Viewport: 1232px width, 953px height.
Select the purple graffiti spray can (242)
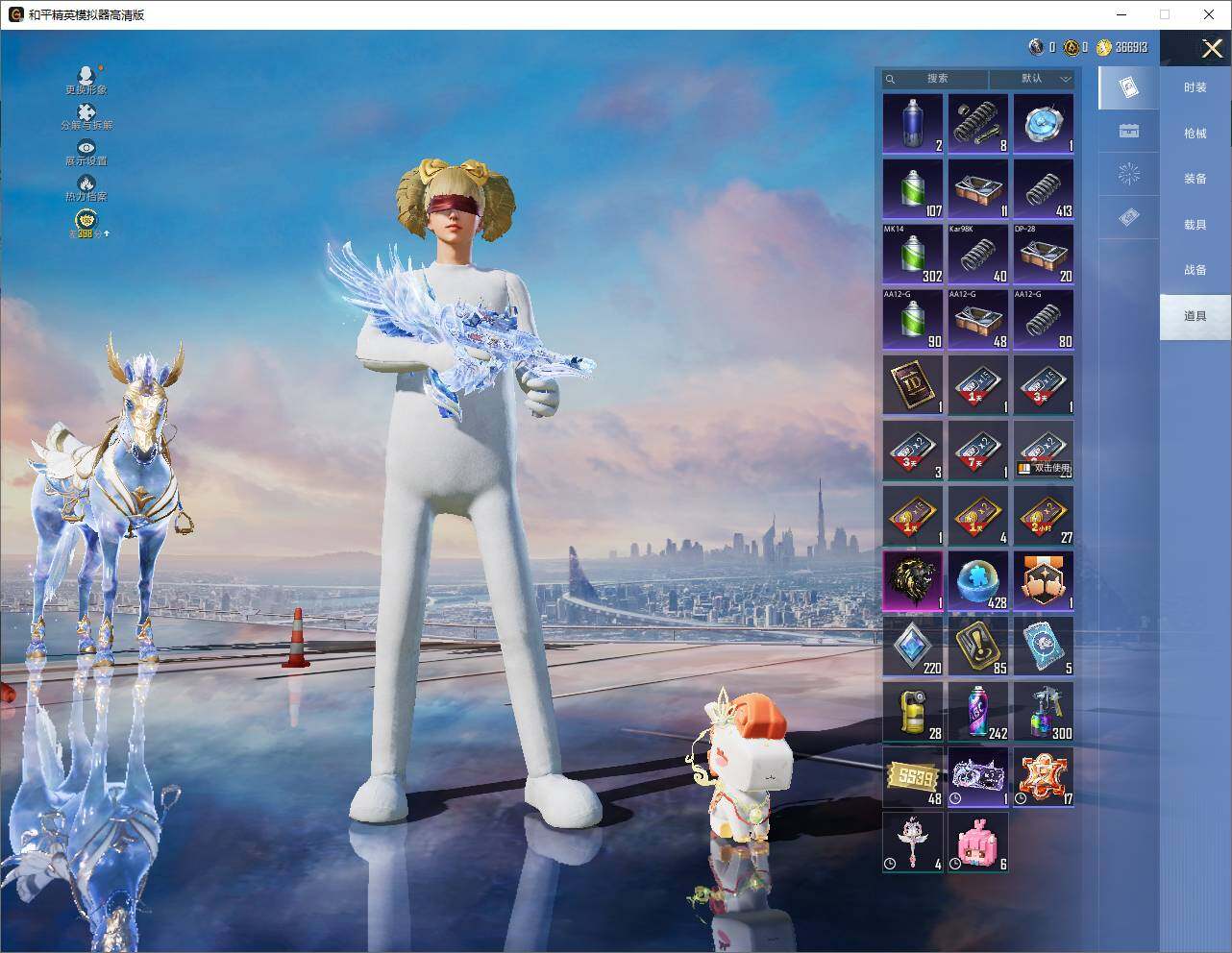[x=978, y=711]
